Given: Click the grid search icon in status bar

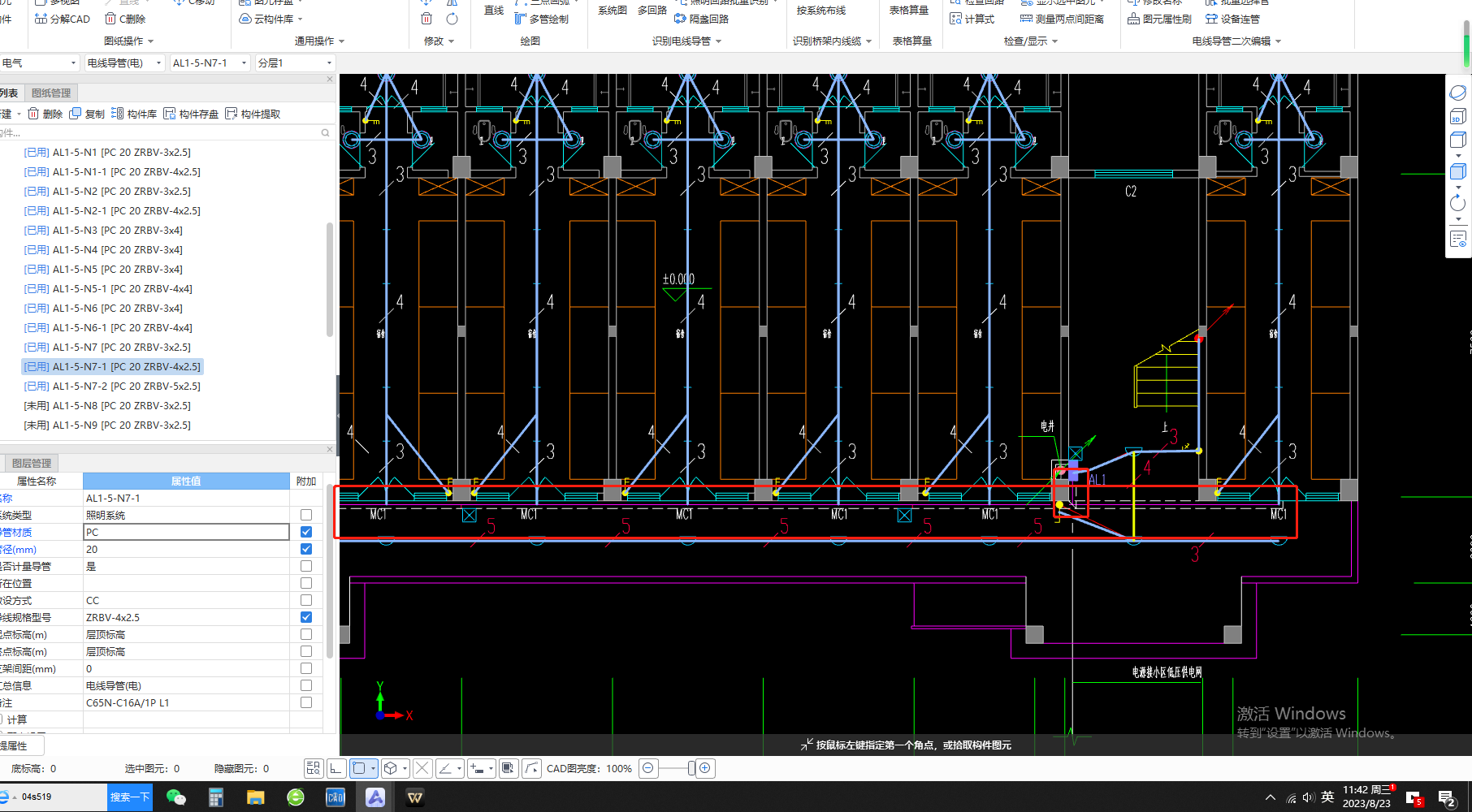Looking at the screenshot, I should point(314,768).
